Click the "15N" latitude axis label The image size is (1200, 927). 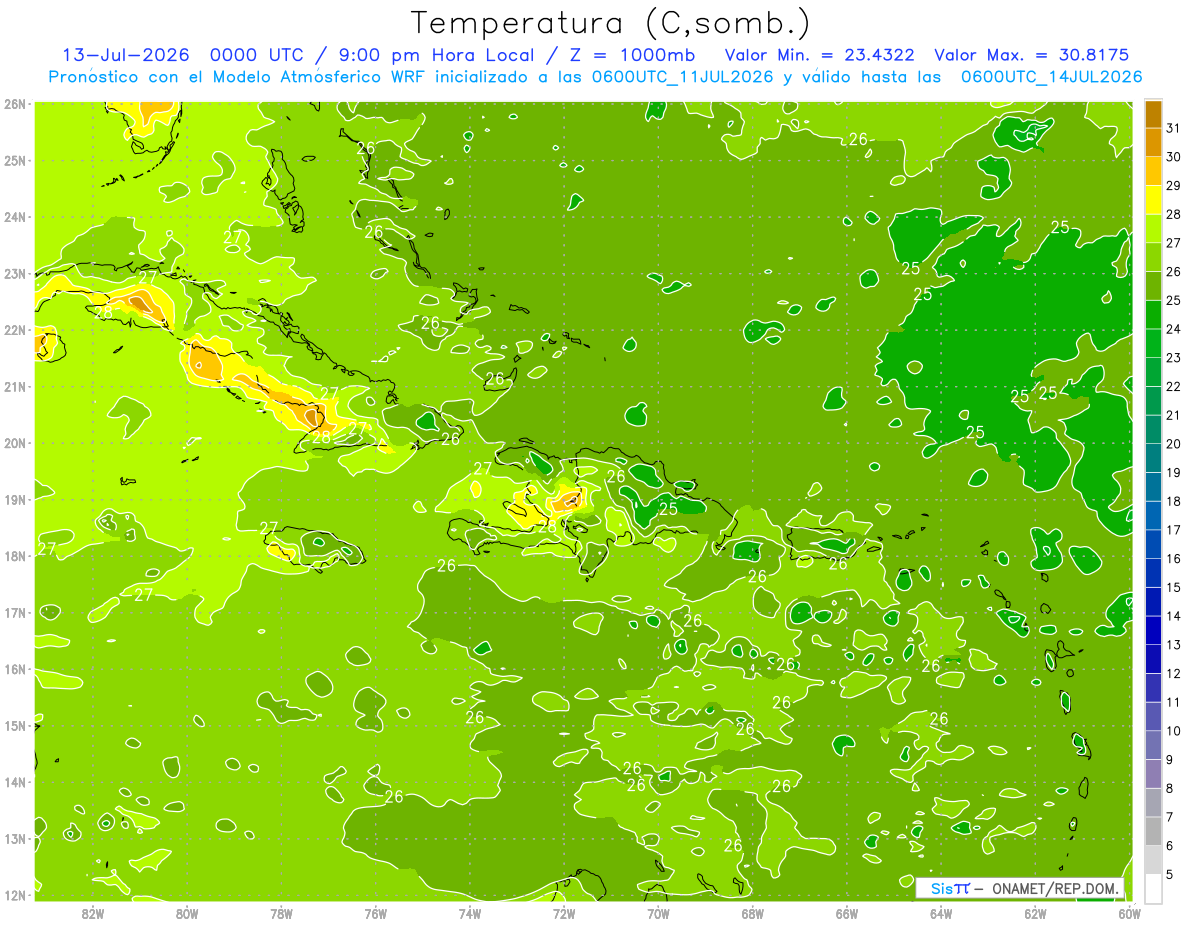[x=14, y=725]
